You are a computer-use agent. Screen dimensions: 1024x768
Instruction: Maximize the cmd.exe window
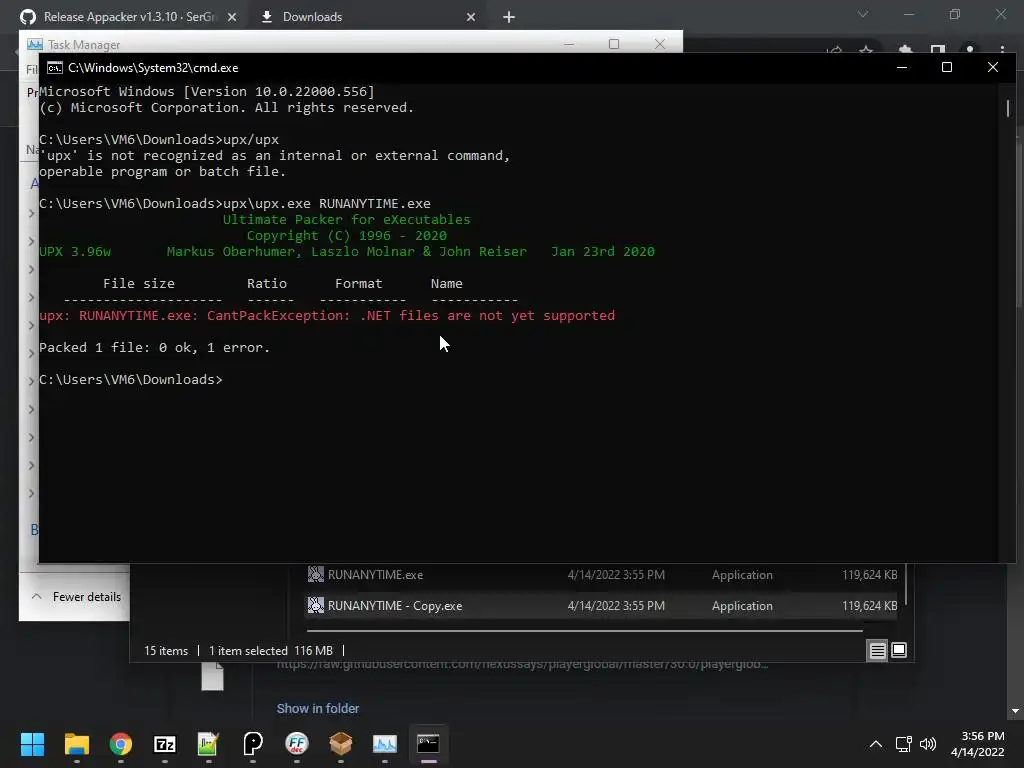[947, 67]
